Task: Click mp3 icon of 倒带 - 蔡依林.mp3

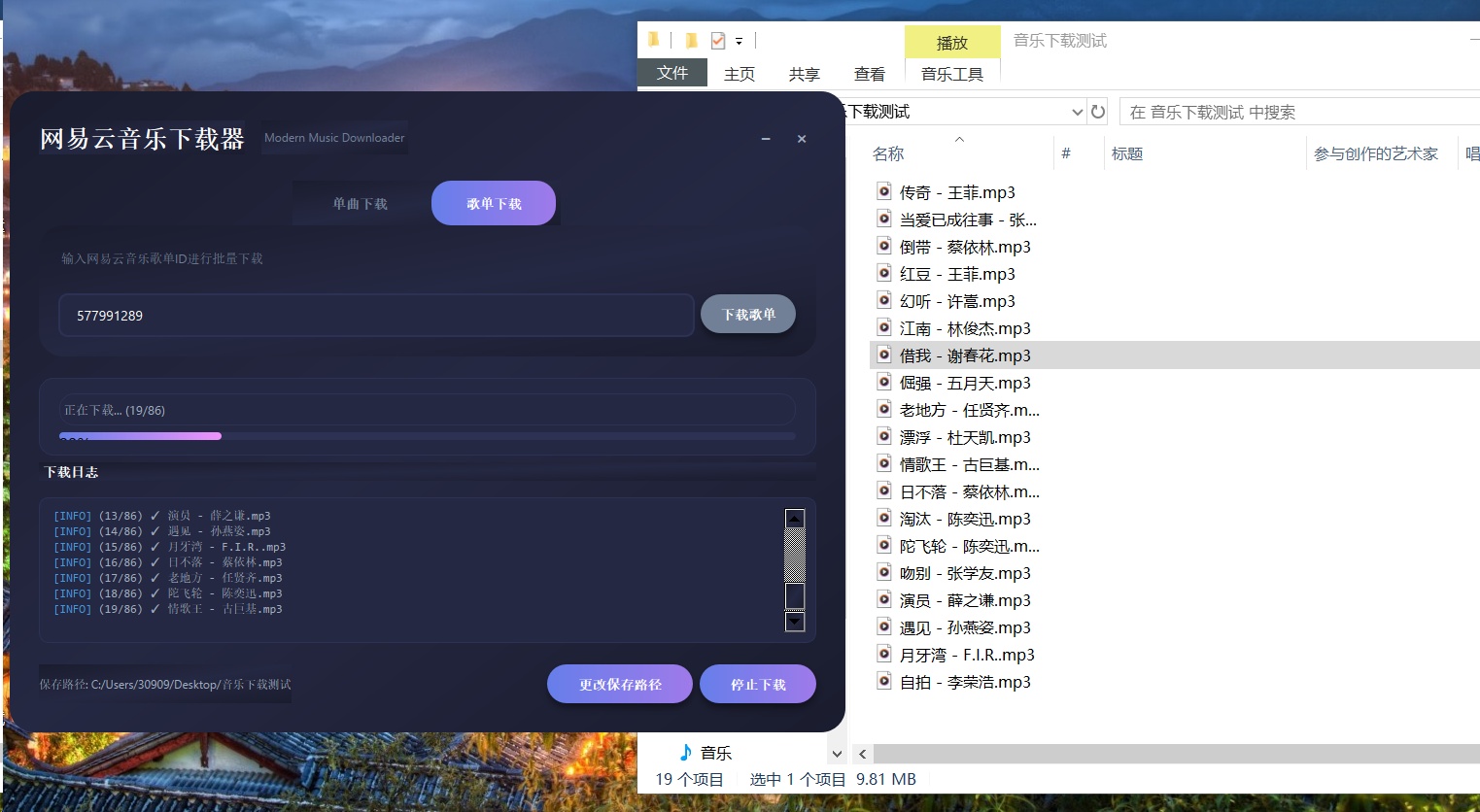Action: click(x=884, y=246)
